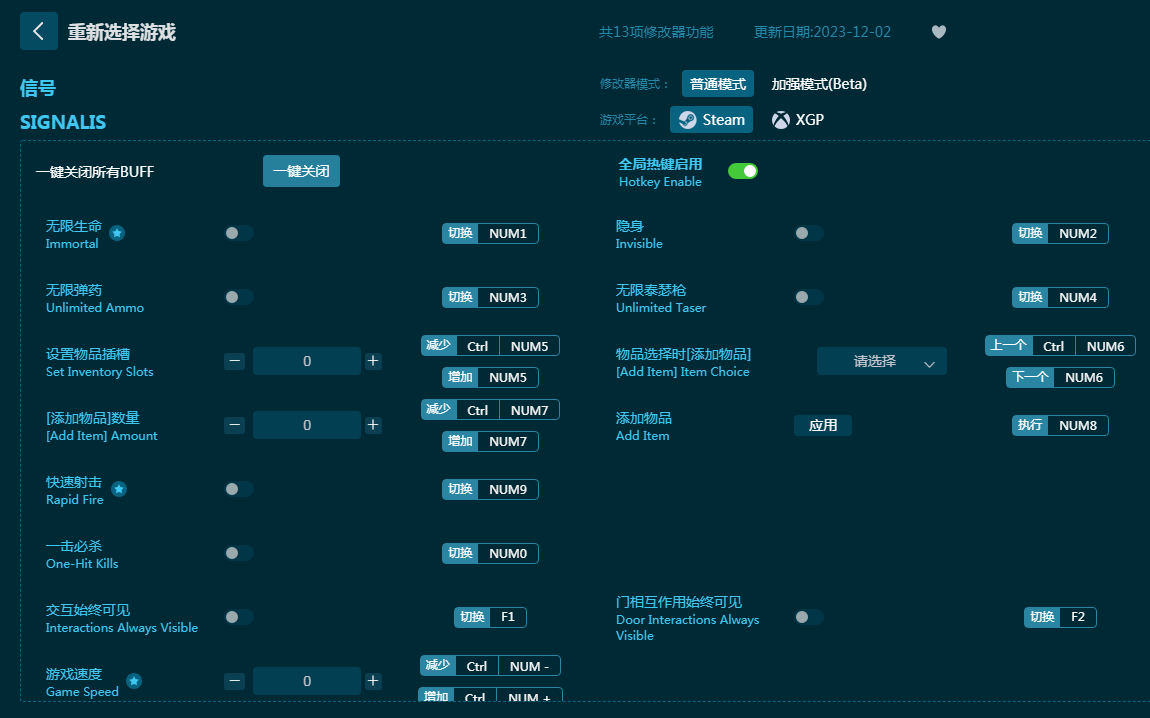Click the back arrow icon
Viewport: 1150px width, 718px height.
pyautogui.click(x=38, y=31)
